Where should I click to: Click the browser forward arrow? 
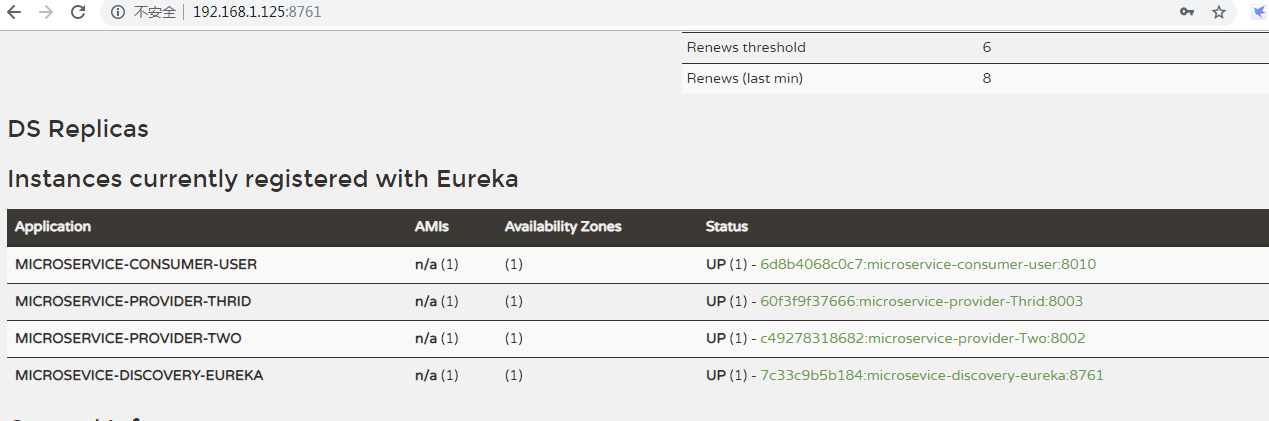46,12
